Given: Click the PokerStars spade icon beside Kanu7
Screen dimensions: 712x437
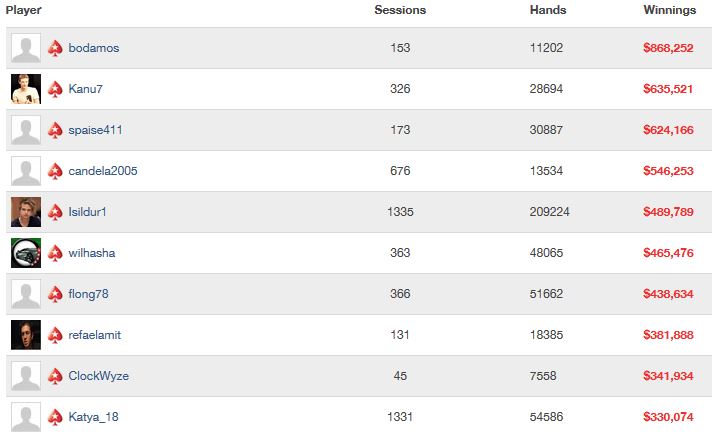Looking at the screenshot, I should point(55,89).
